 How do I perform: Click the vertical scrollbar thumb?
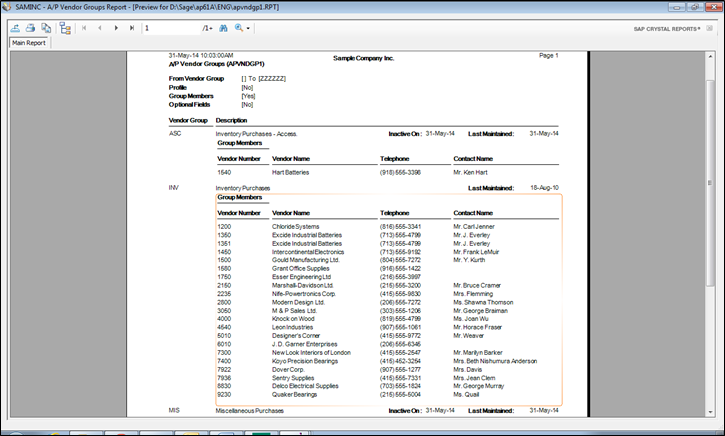[x=710, y=183]
